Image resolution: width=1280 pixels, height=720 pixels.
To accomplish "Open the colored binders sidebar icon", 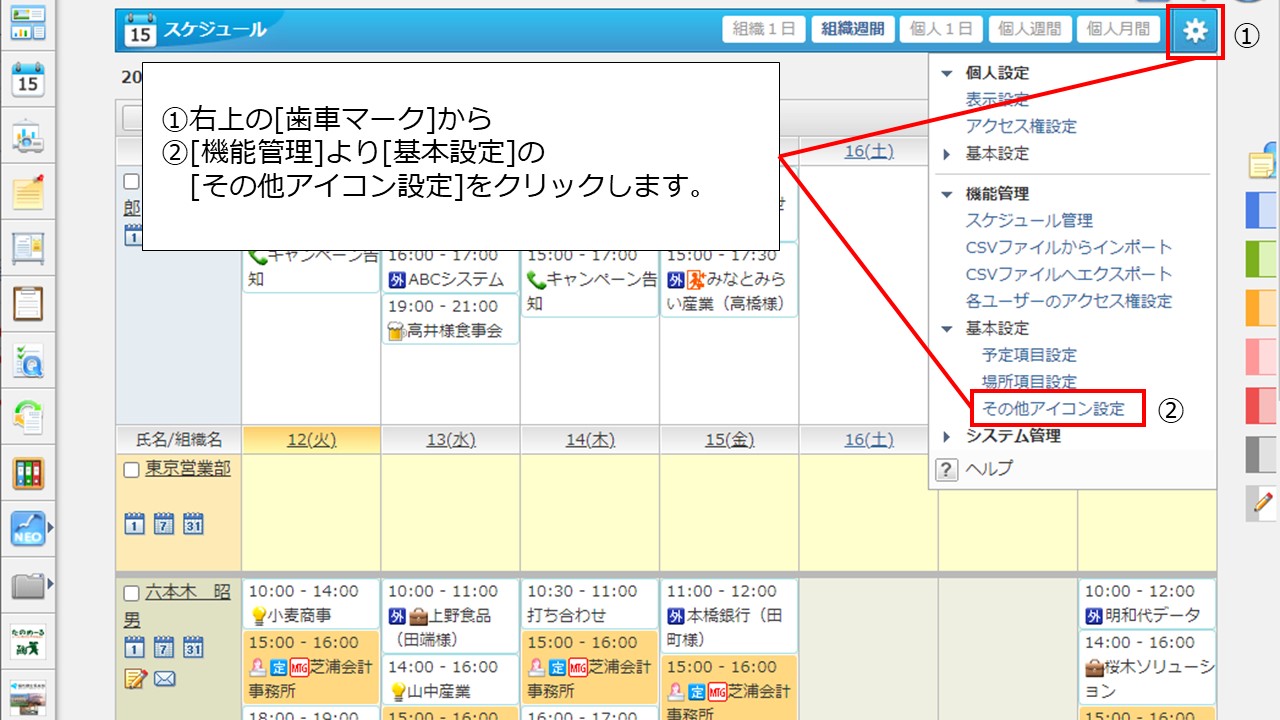I will [28, 472].
